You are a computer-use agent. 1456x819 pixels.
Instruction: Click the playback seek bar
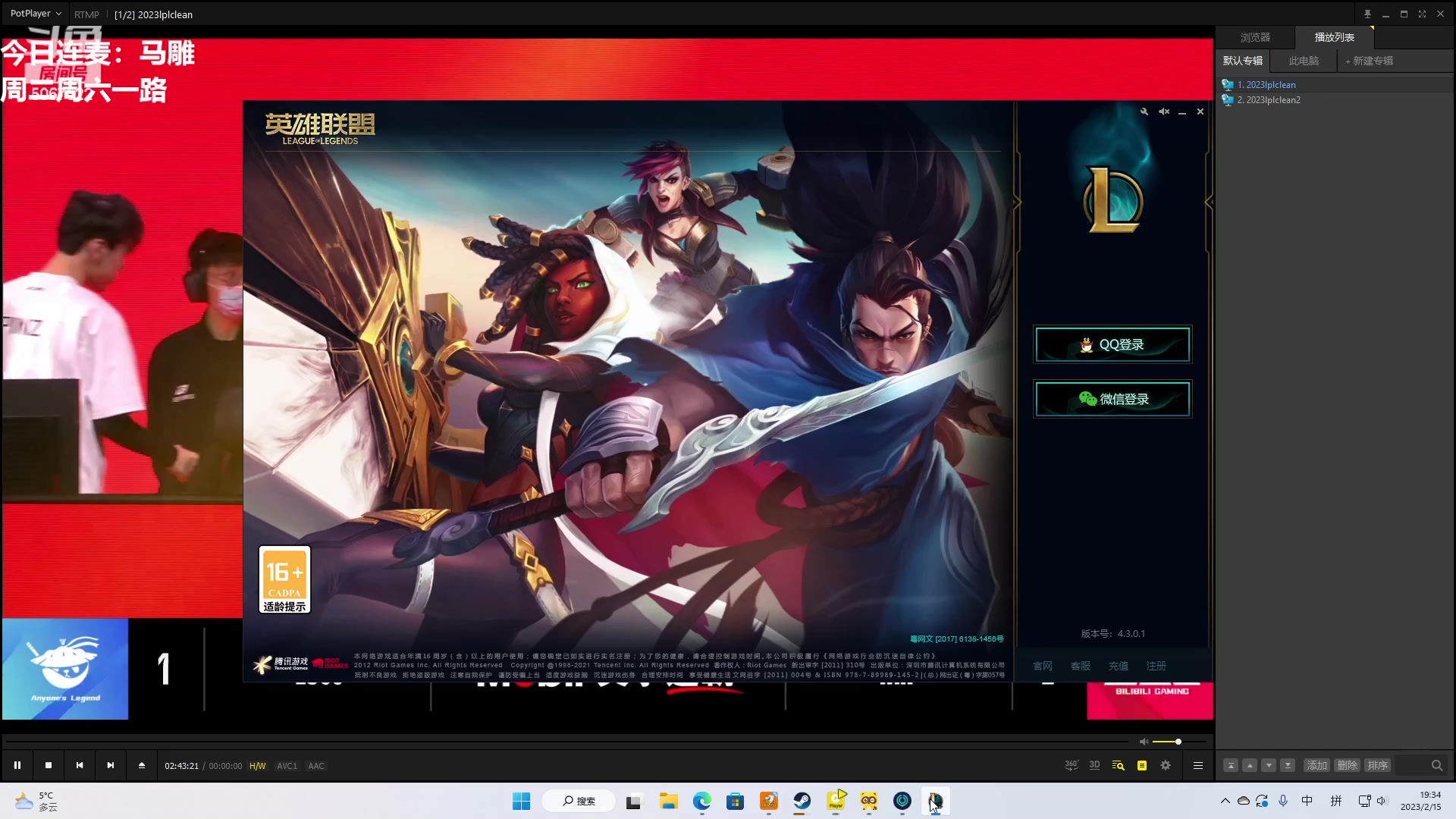[567, 741]
